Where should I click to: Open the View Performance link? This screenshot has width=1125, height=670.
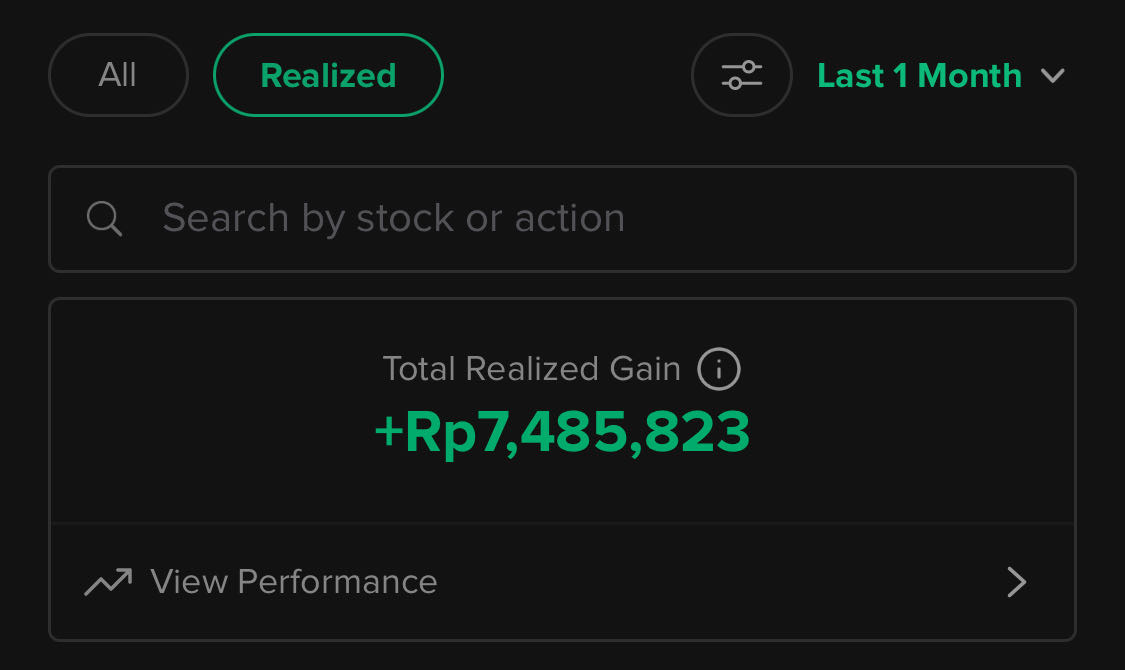pos(294,582)
